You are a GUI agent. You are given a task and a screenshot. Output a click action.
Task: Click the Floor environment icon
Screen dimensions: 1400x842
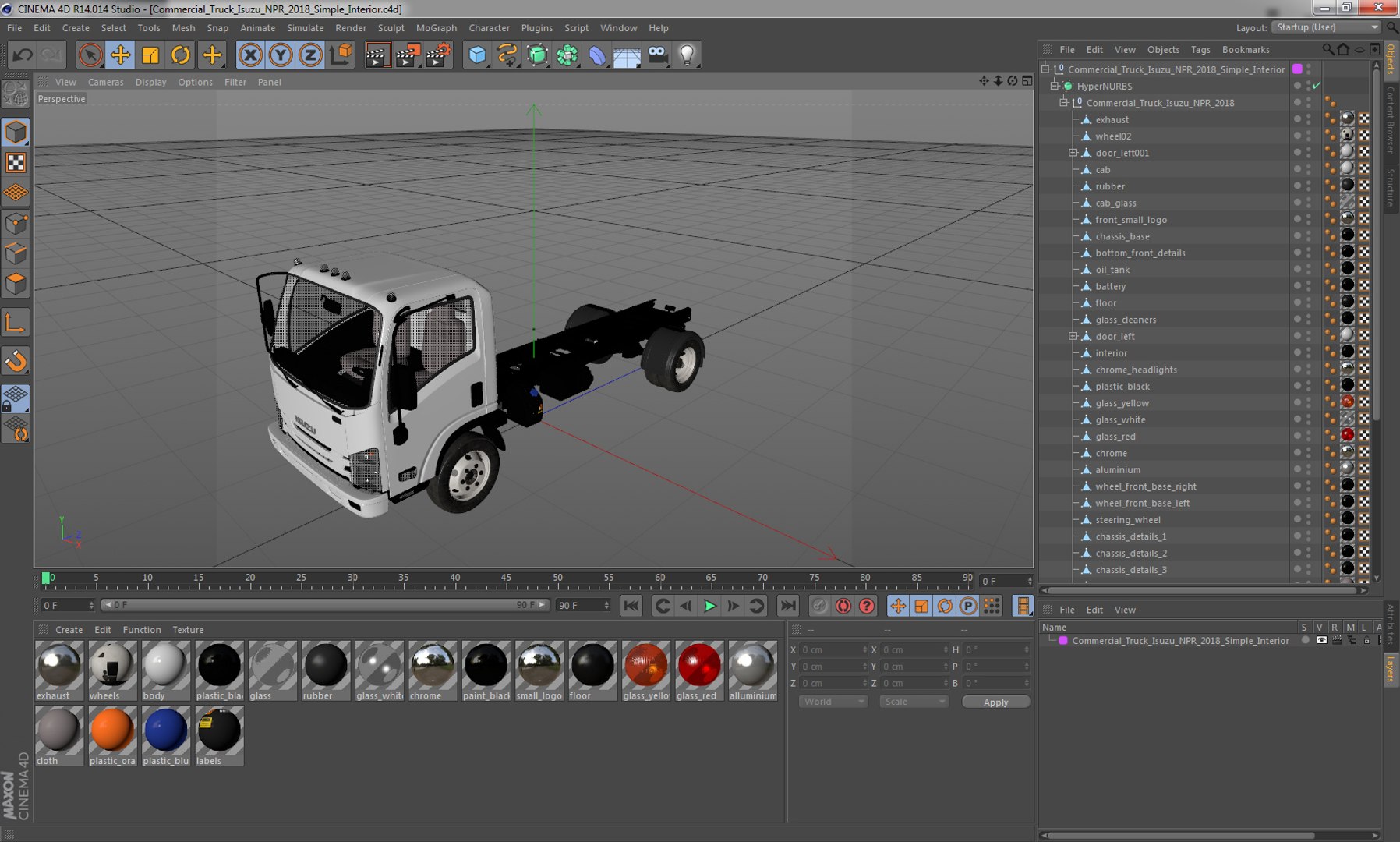pos(627,55)
